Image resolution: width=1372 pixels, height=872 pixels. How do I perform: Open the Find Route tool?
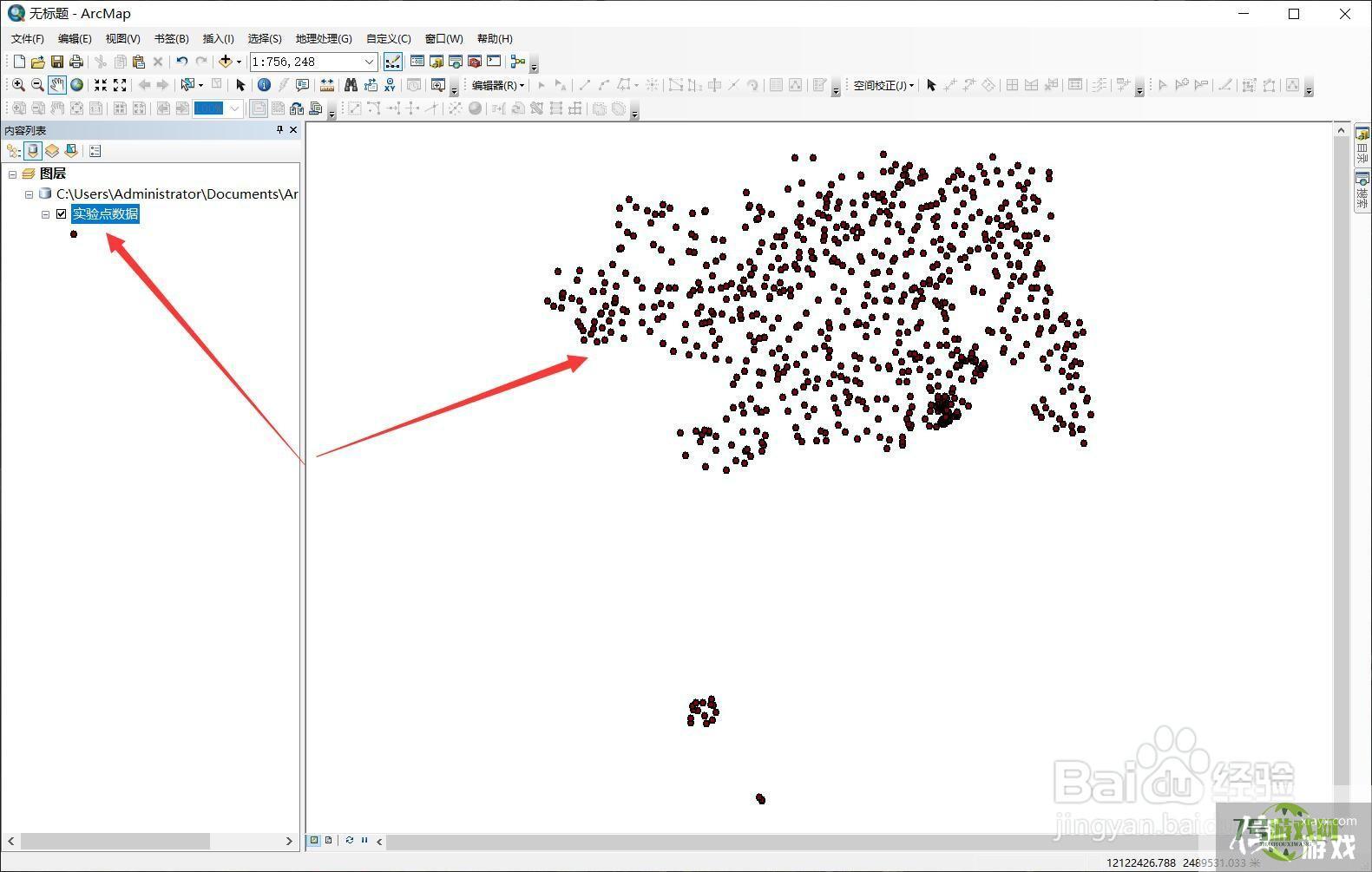tap(371, 85)
